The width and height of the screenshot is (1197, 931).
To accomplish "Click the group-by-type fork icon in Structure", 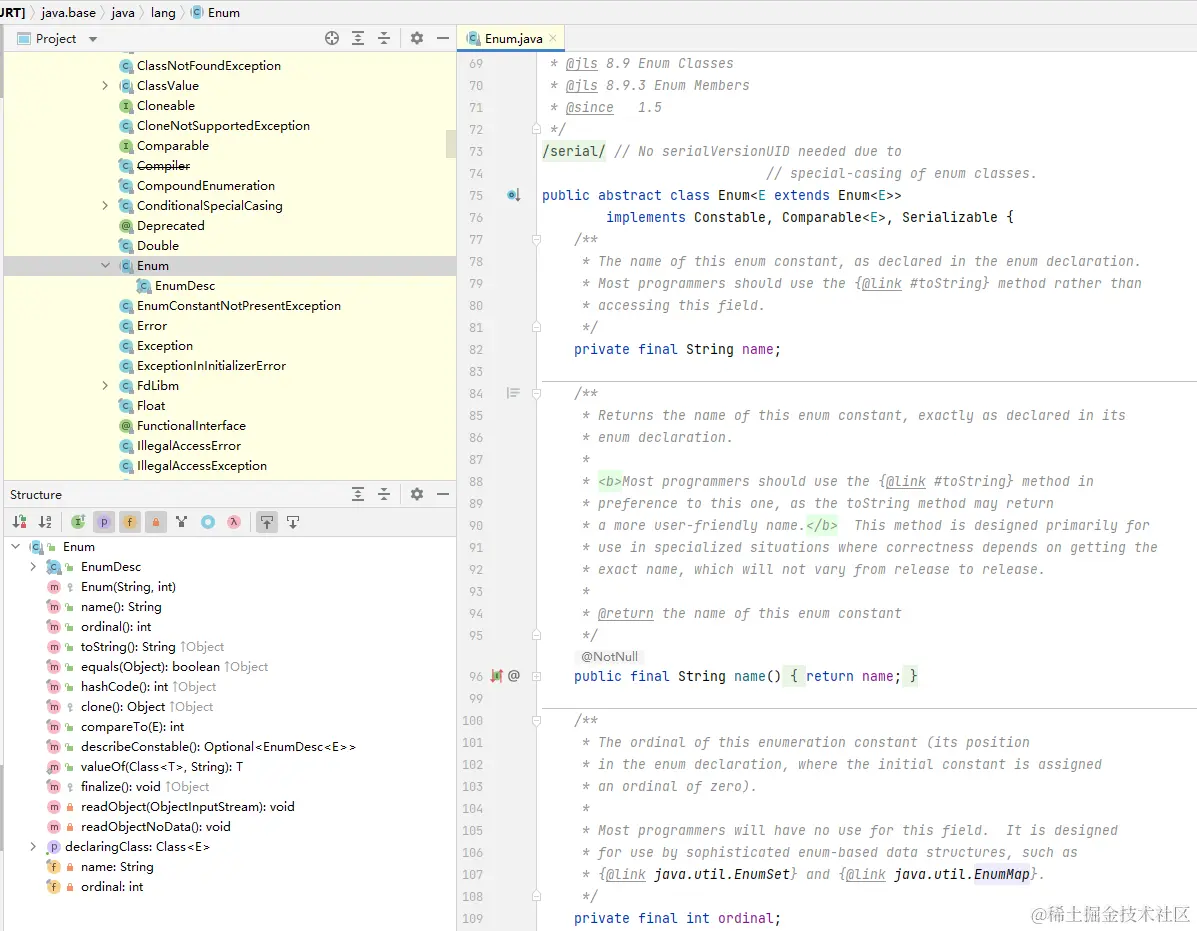I will 182,522.
